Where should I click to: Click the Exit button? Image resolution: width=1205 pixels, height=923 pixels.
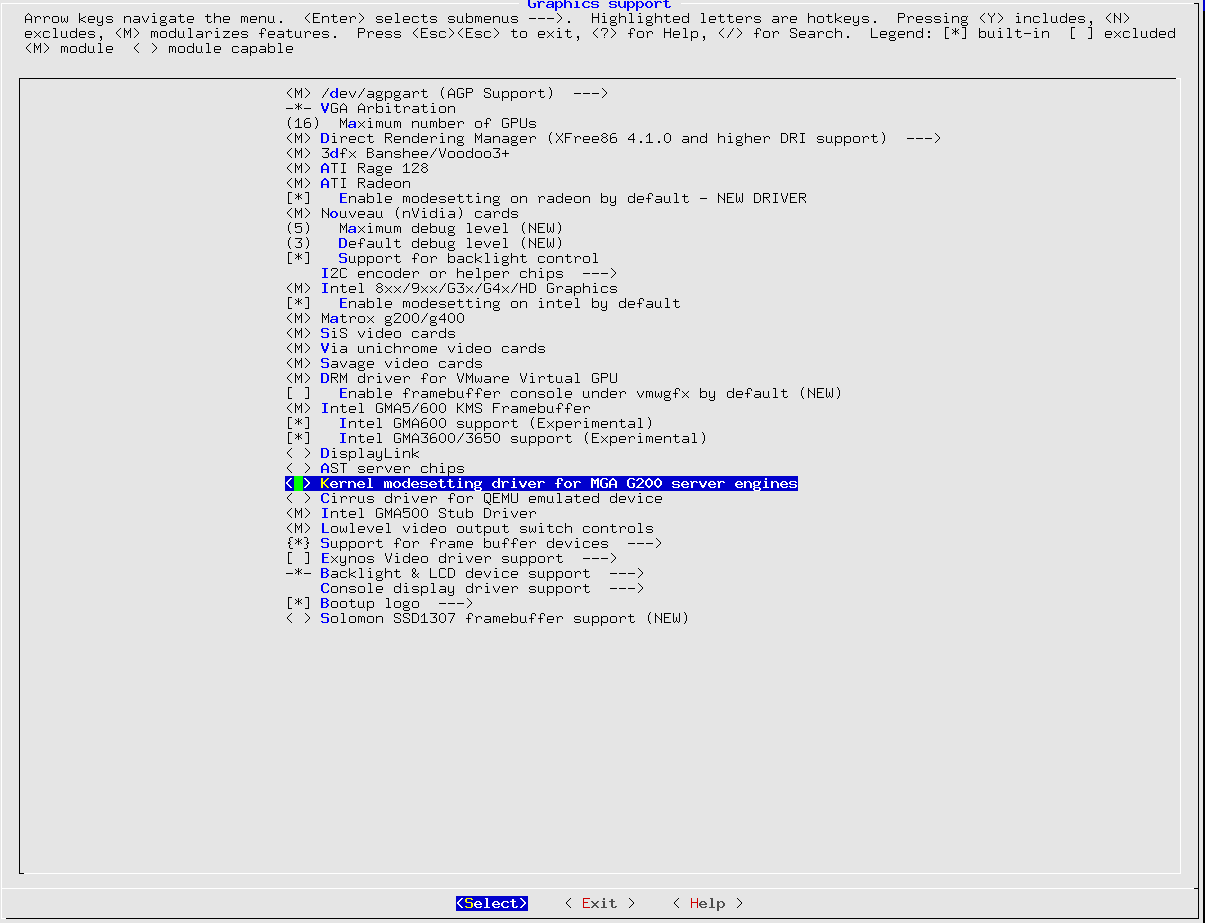click(599, 903)
